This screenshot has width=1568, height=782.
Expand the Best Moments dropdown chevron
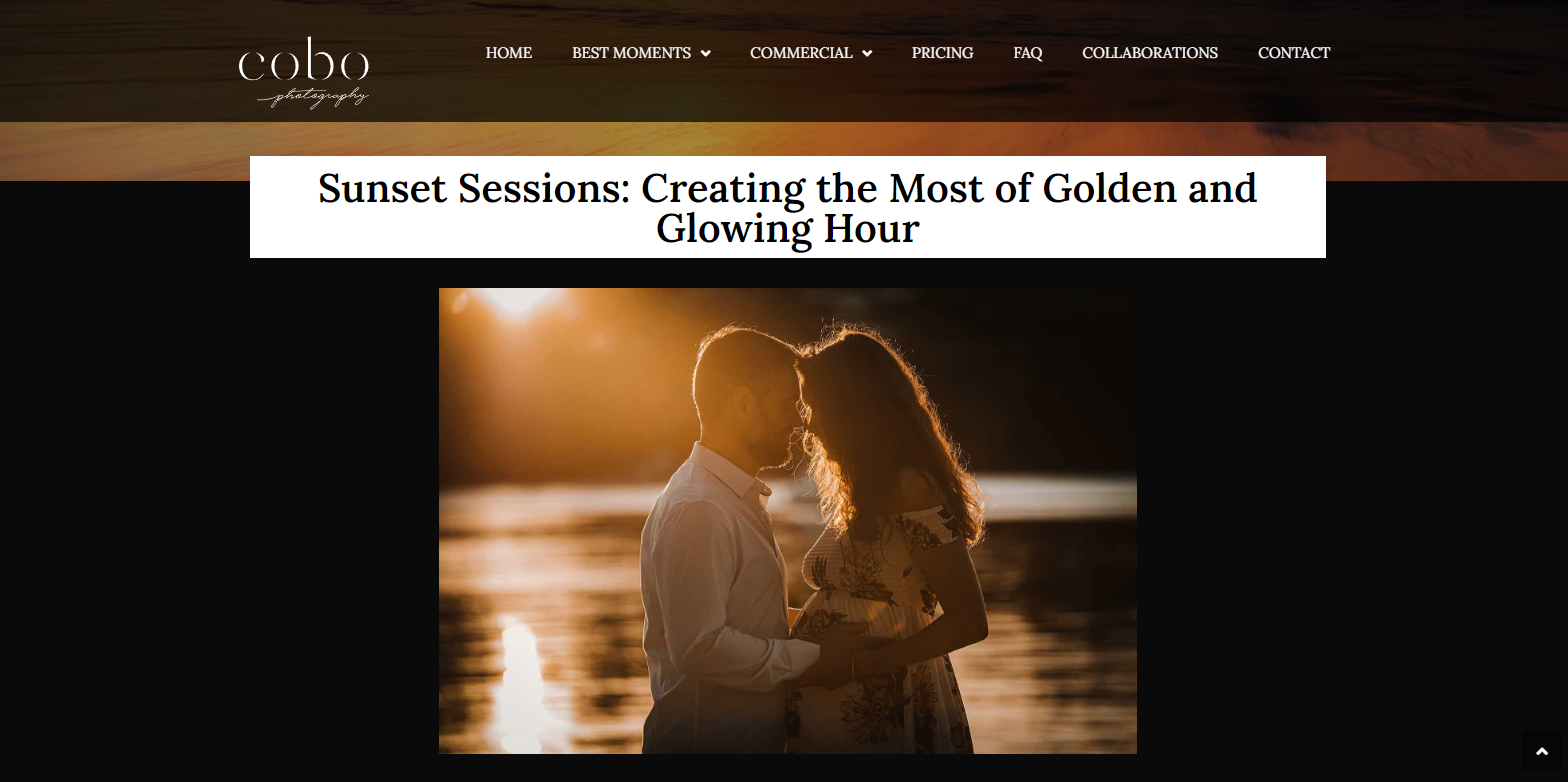click(x=706, y=53)
